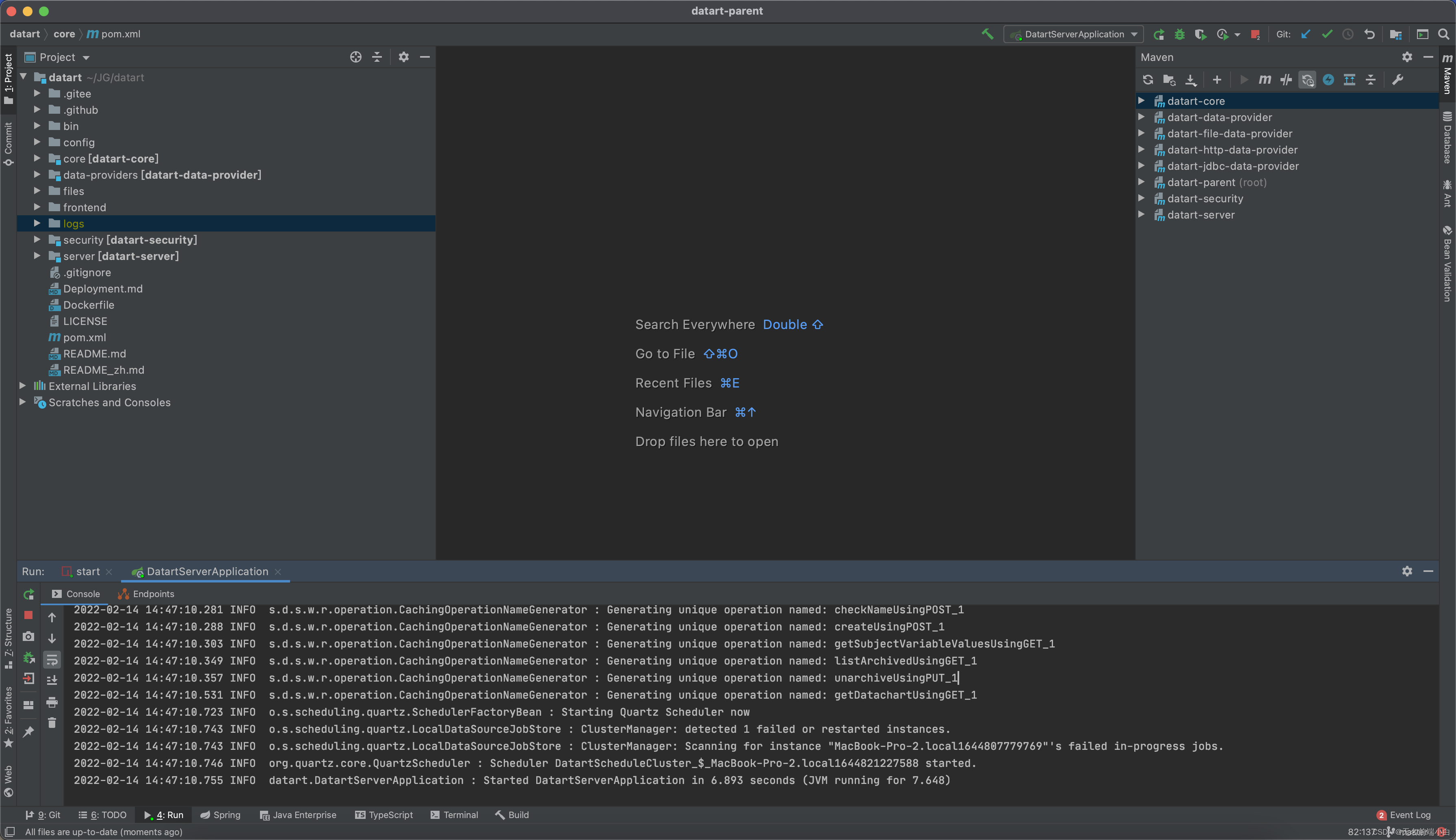Open Maven Settings wrench icon
1456x840 pixels.
(x=1397, y=80)
